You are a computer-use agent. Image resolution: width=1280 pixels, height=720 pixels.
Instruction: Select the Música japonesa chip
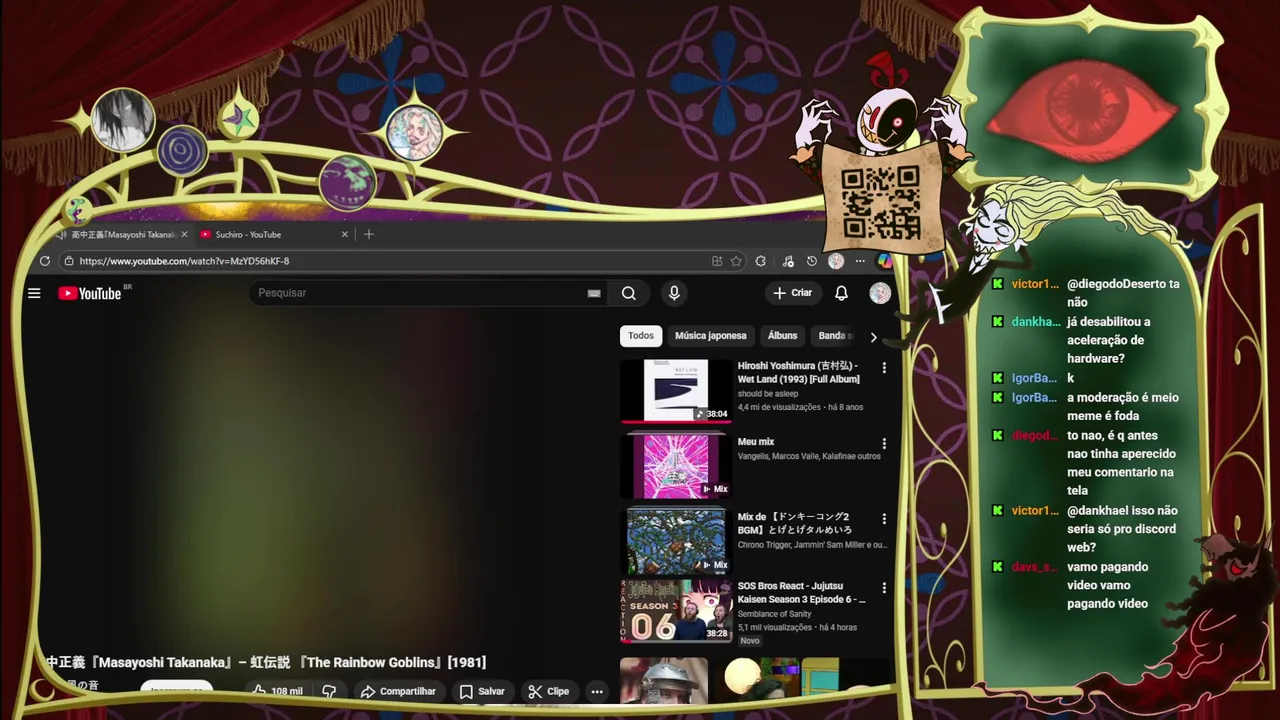pos(710,336)
